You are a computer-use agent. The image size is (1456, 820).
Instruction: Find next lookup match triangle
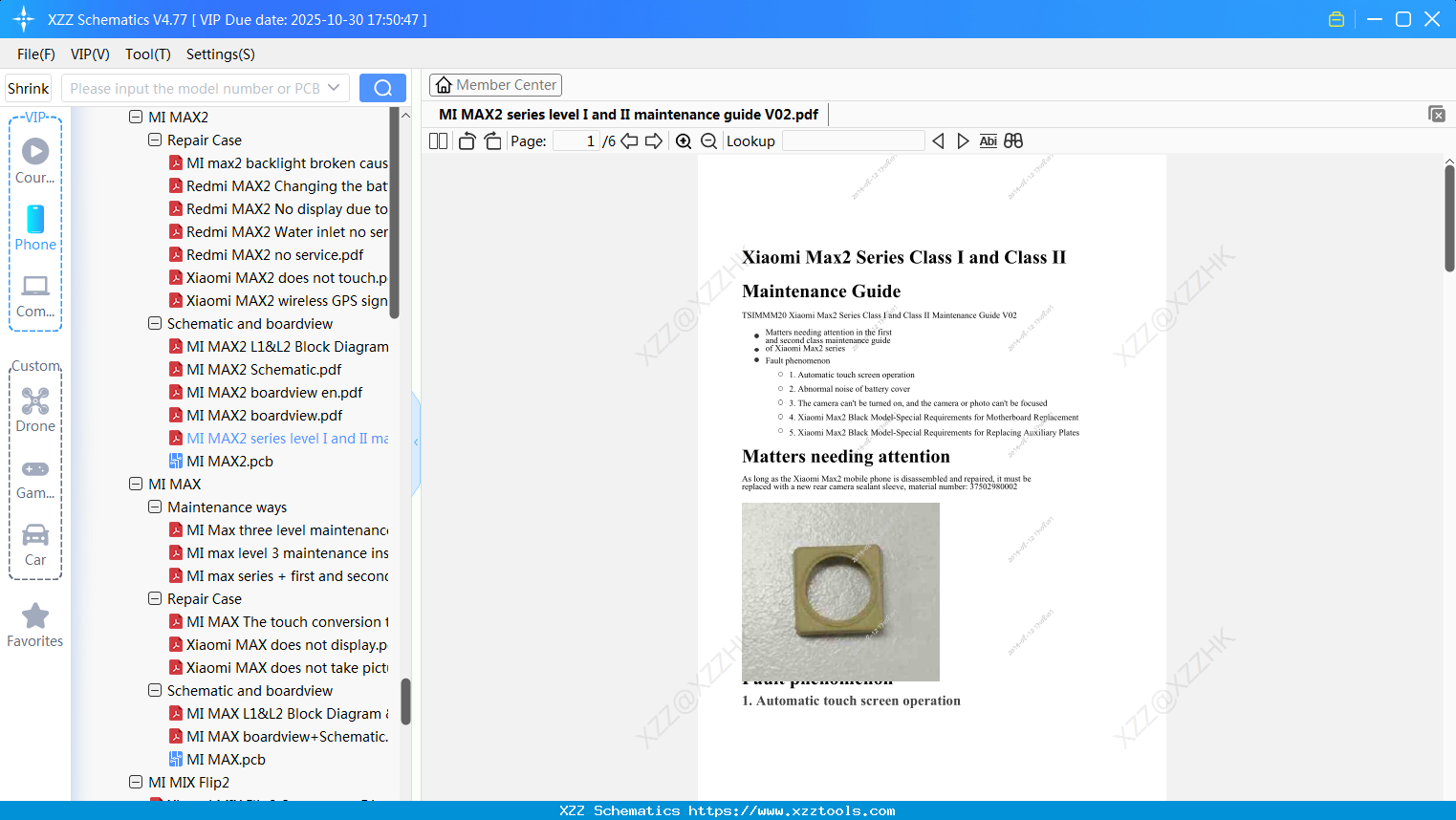click(x=963, y=141)
